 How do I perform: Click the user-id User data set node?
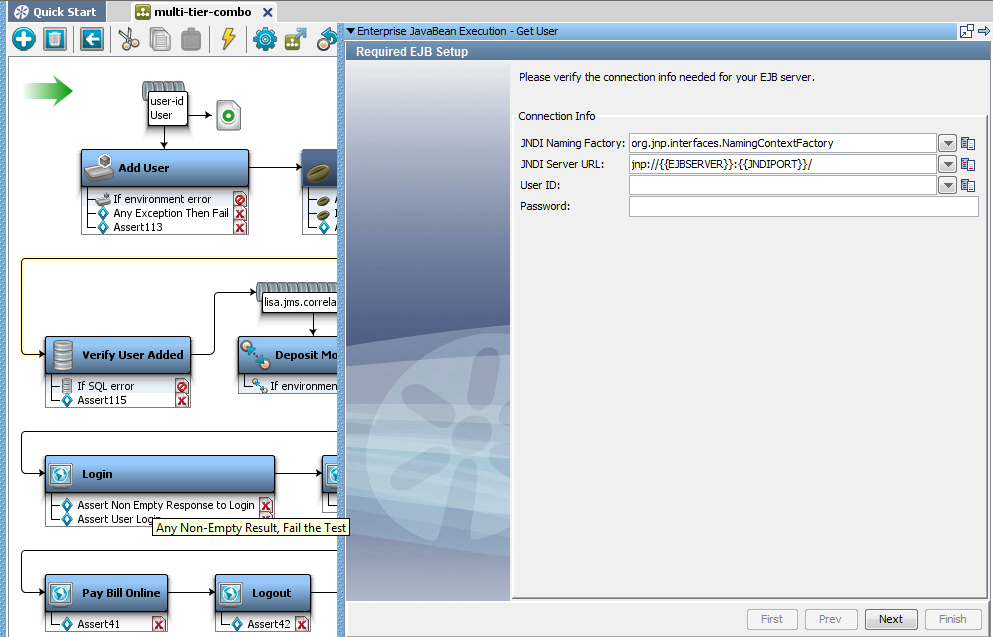pyautogui.click(x=167, y=108)
